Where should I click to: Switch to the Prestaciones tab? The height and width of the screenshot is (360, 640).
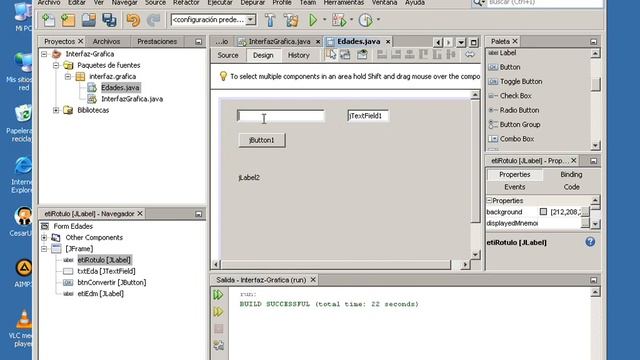(x=157, y=41)
